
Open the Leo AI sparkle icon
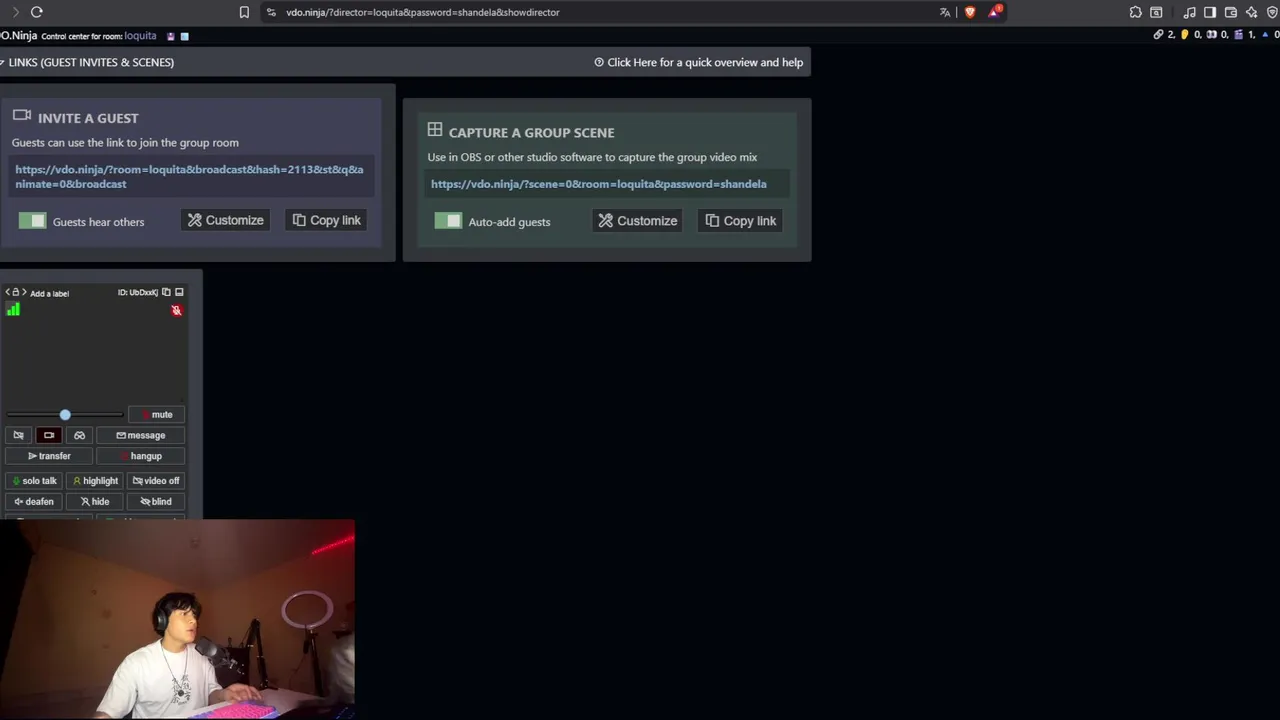coord(1251,12)
